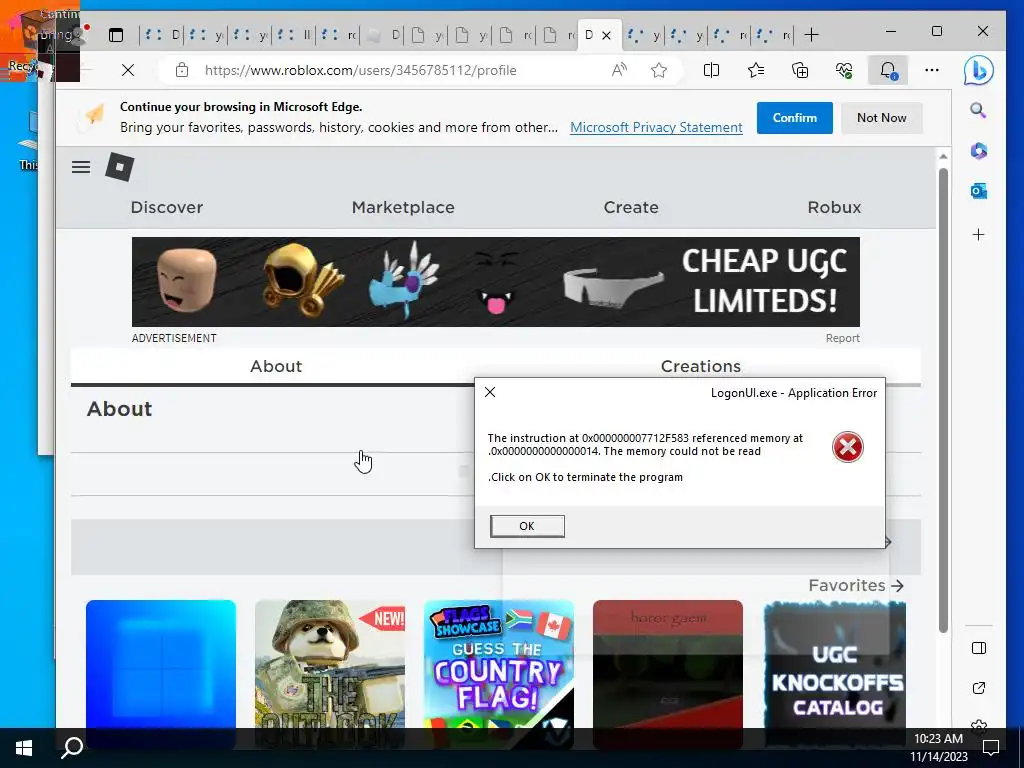The height and width of the screenshot is (768, 1024).
Task: Stop loading the page
Action: pyautogui.click(x=128, y=70)
